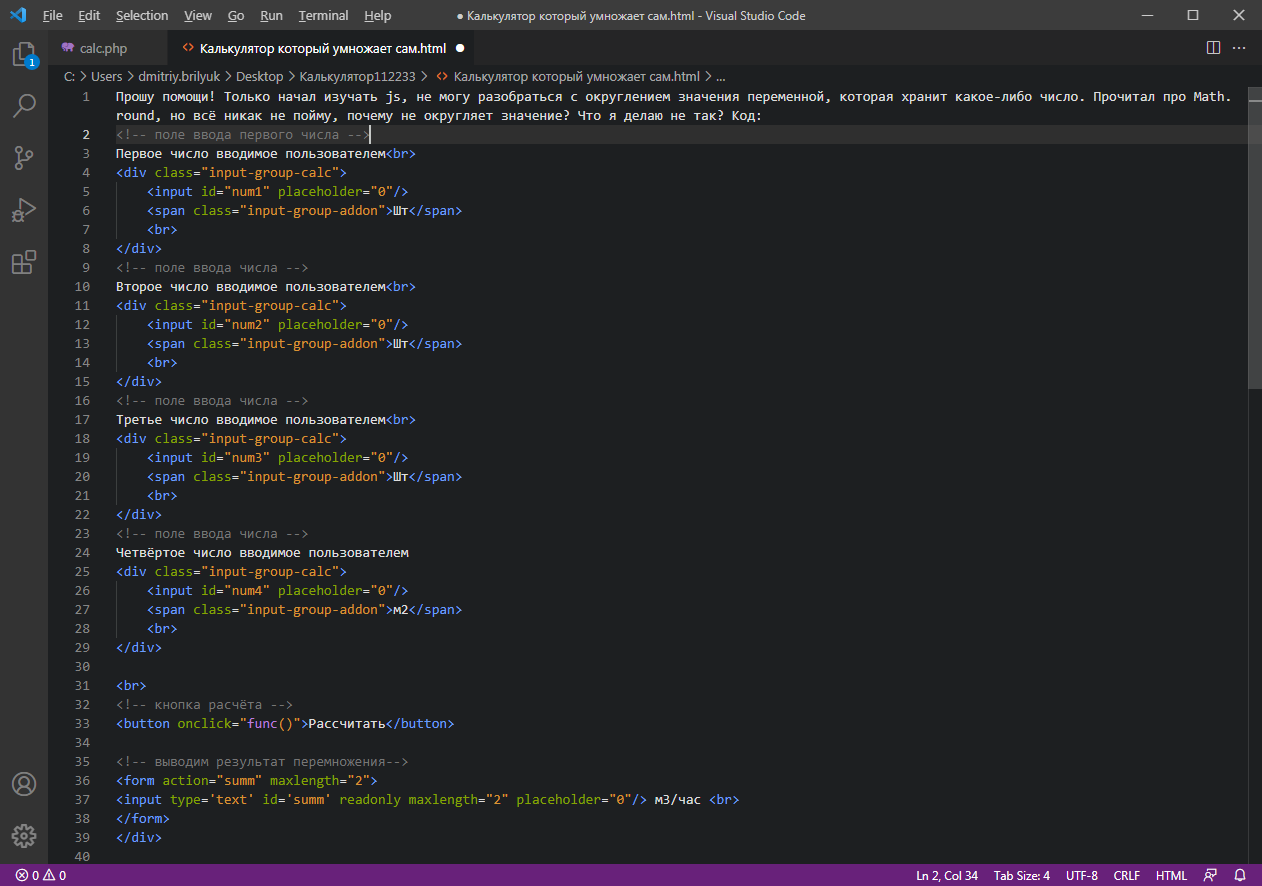The image size is (1262, 886).
Task: Open the Go menu
Action: point(236,16)
